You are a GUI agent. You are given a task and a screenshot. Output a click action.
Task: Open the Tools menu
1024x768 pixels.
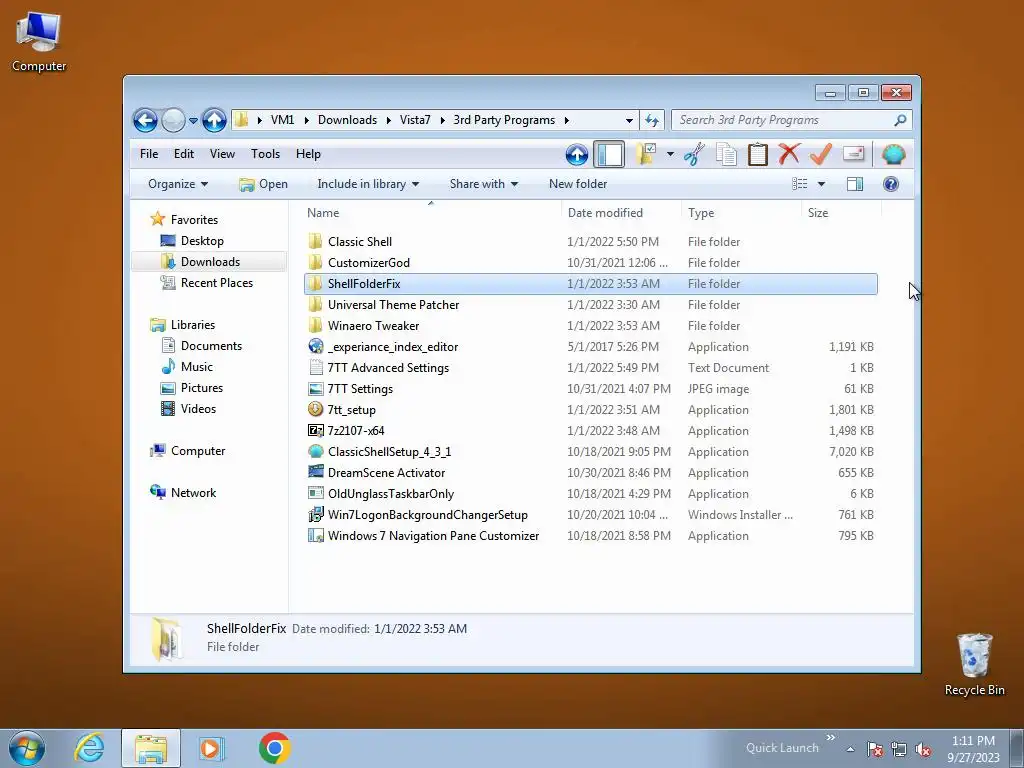265,154
